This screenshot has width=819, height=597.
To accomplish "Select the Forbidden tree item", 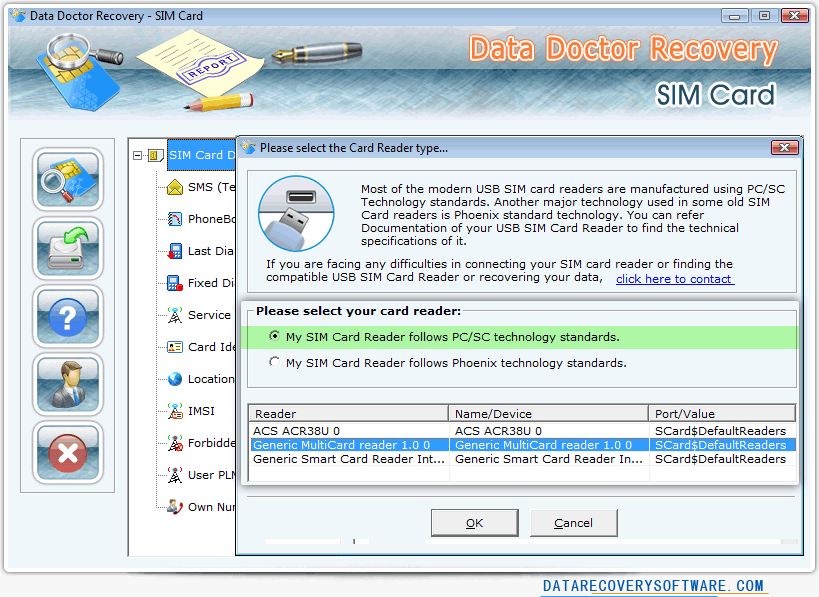I will [x=211, y=443].
